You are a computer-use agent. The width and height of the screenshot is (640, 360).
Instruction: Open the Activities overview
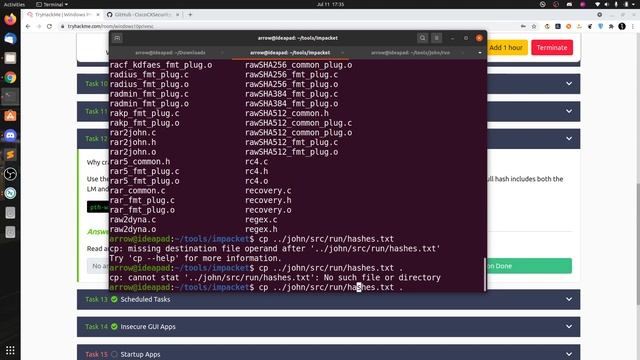click(14, 4)
